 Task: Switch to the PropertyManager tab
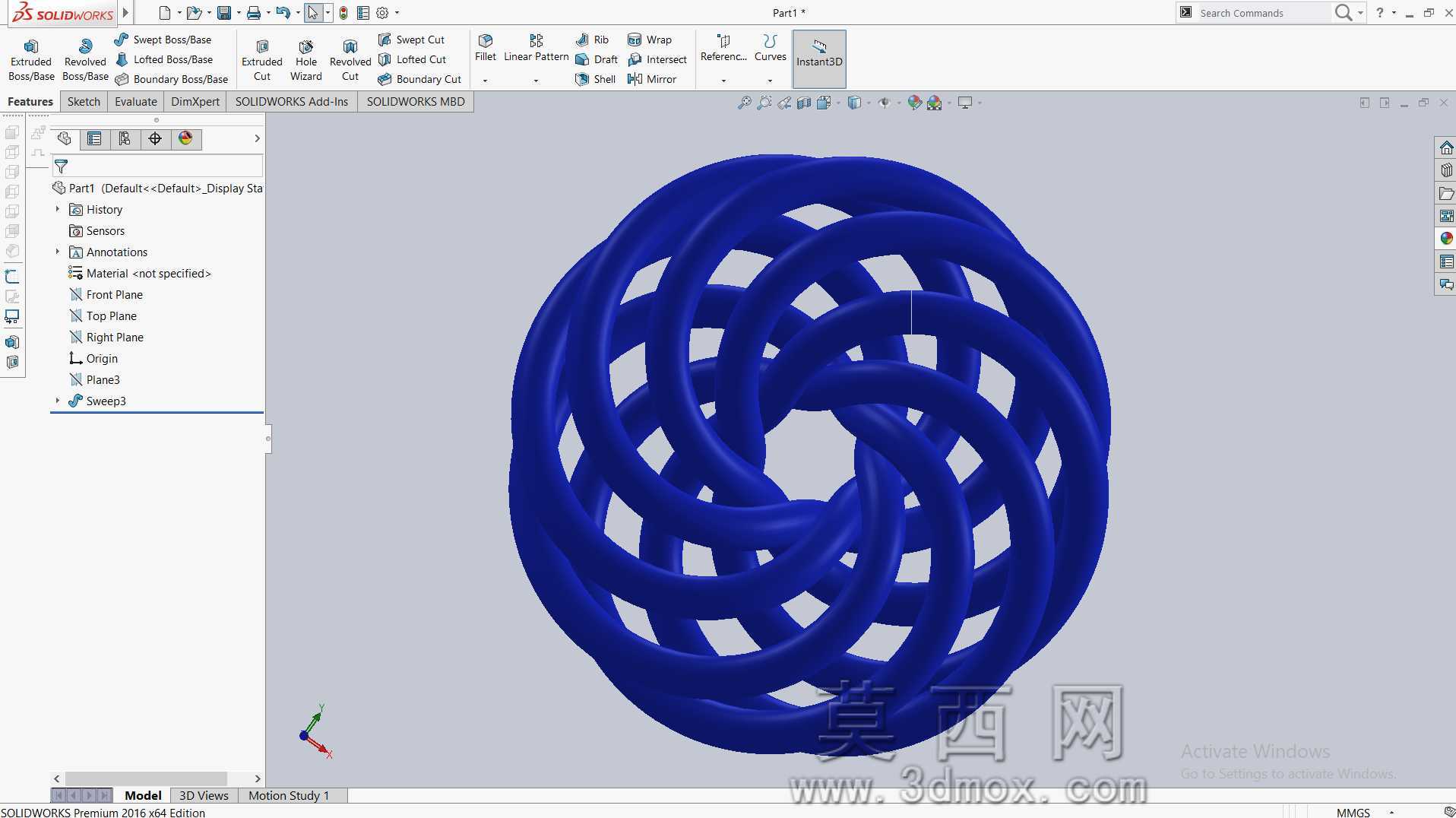(94, 138)
